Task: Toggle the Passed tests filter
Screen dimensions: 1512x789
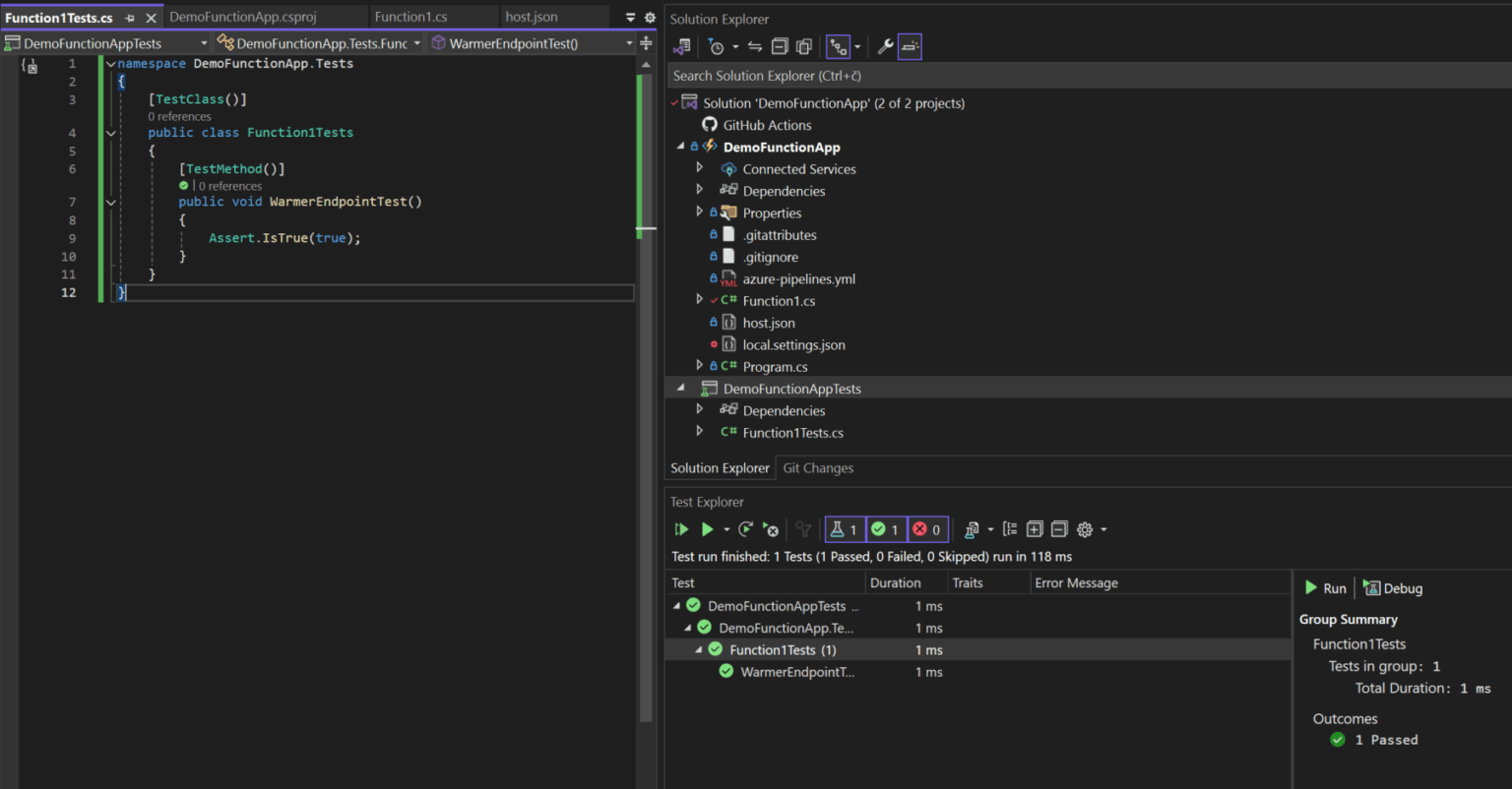Action: click(885, 529)
